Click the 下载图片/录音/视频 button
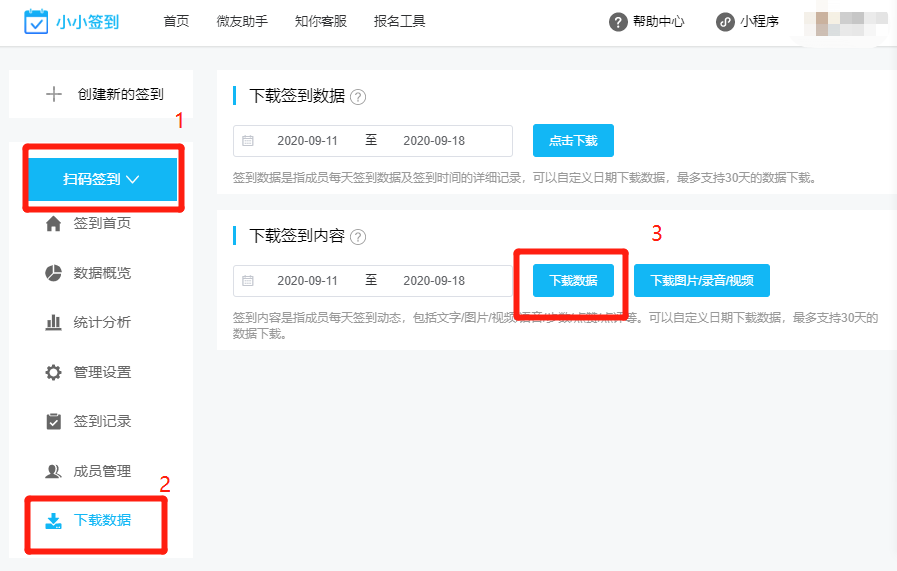 [x=702, y=280]
